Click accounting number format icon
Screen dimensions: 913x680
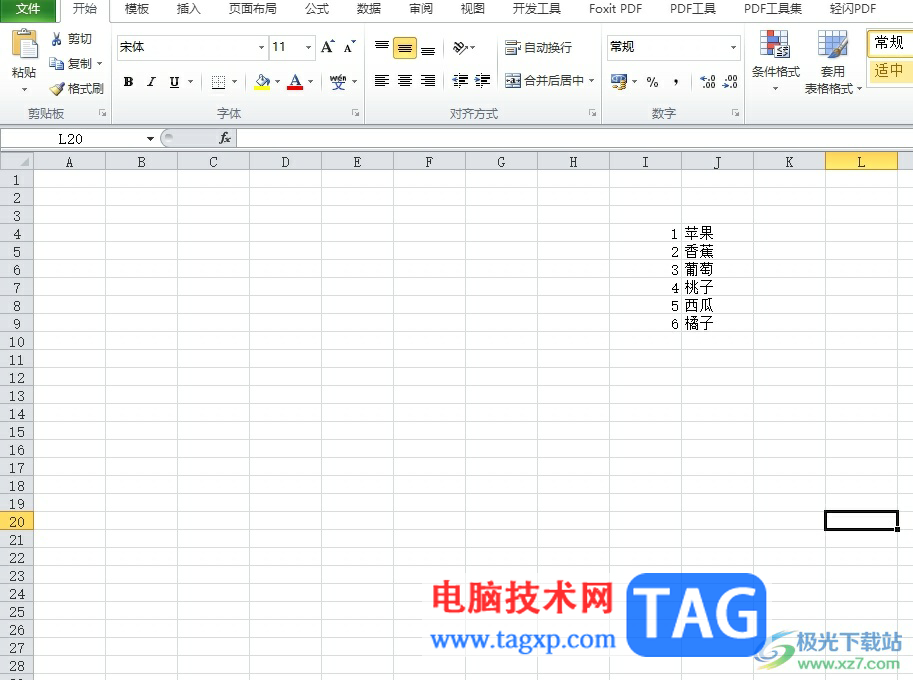[619, 82]
